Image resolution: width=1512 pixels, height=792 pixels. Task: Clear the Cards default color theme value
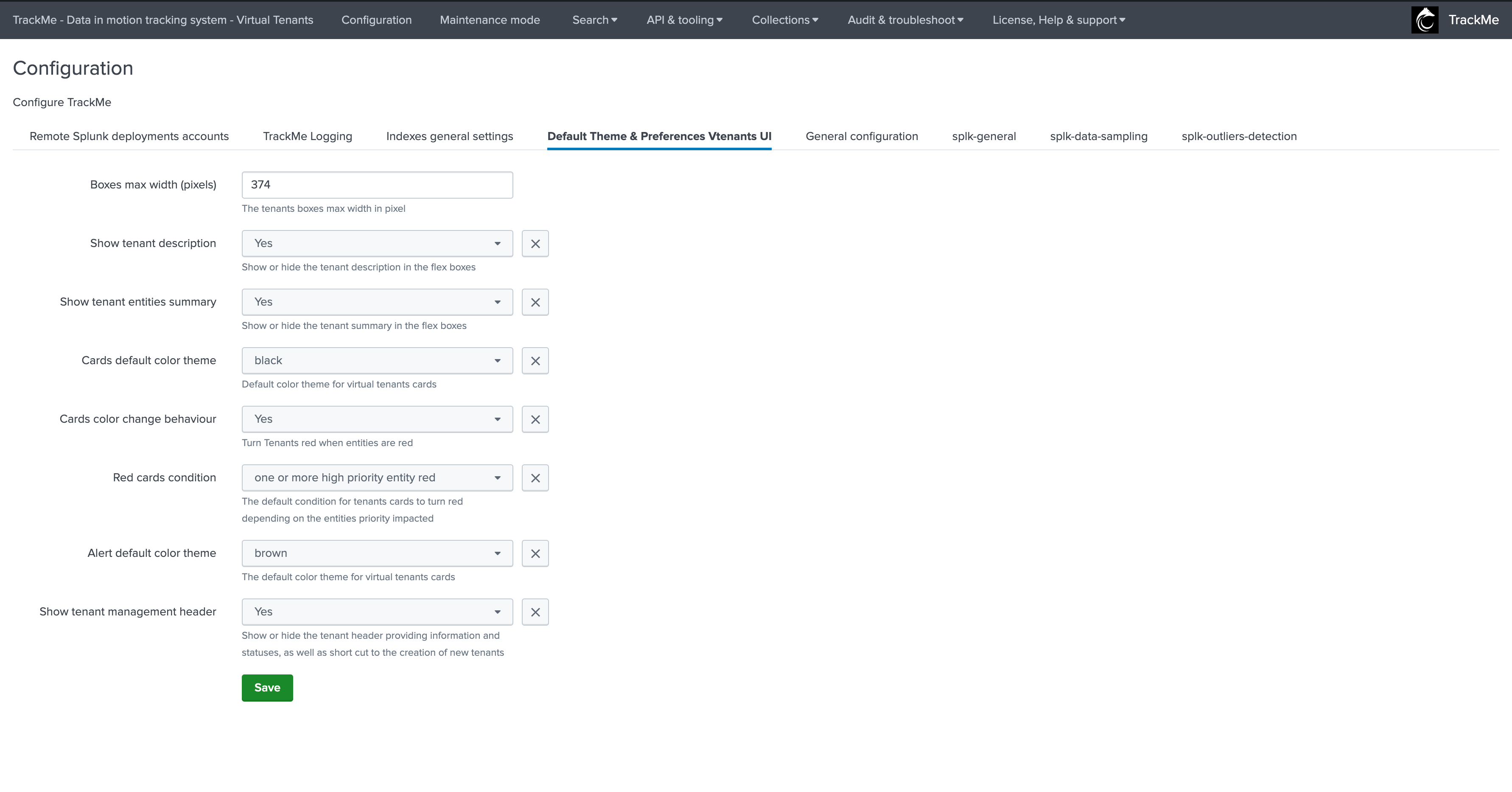(535, 361)
